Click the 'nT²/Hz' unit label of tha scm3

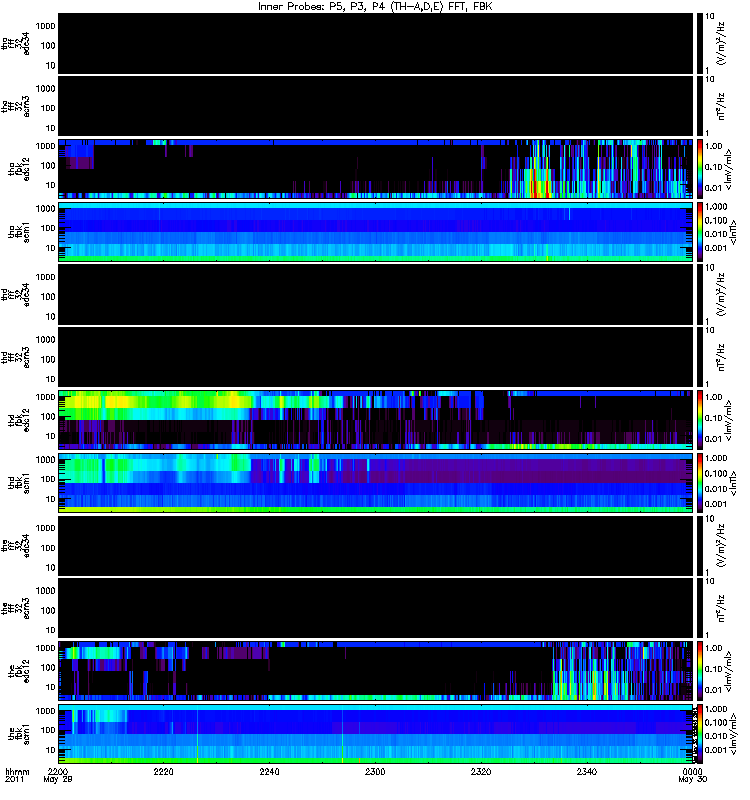721,106
